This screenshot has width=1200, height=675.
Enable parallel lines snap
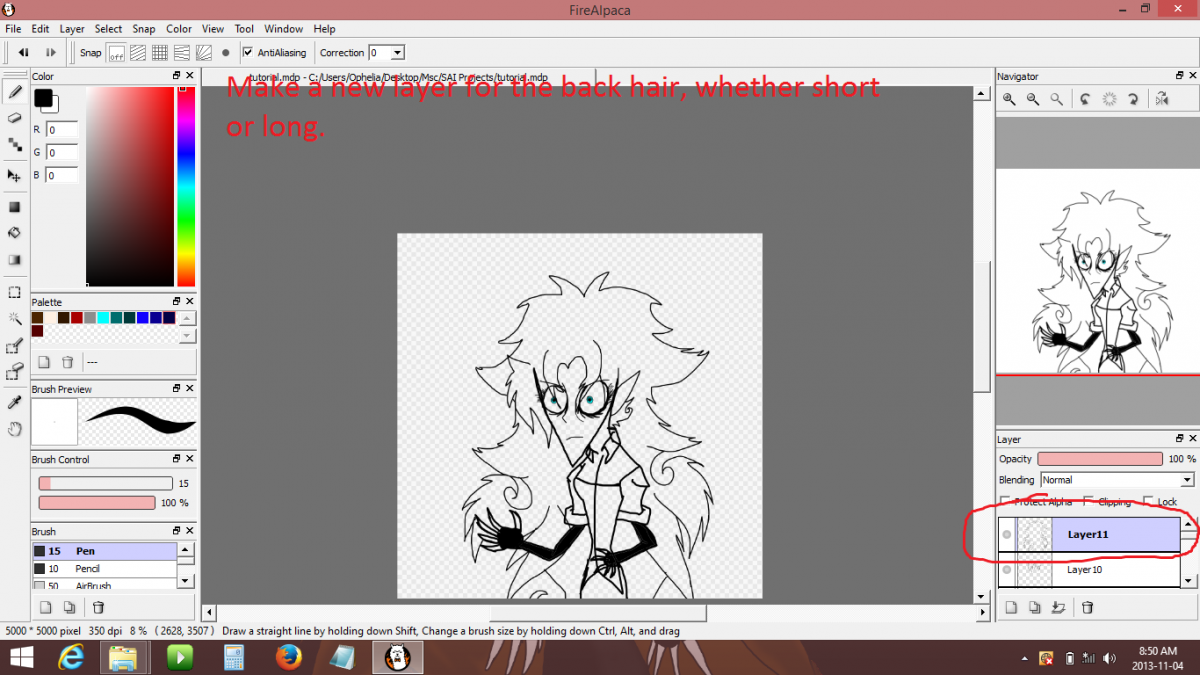pos(138,52)
